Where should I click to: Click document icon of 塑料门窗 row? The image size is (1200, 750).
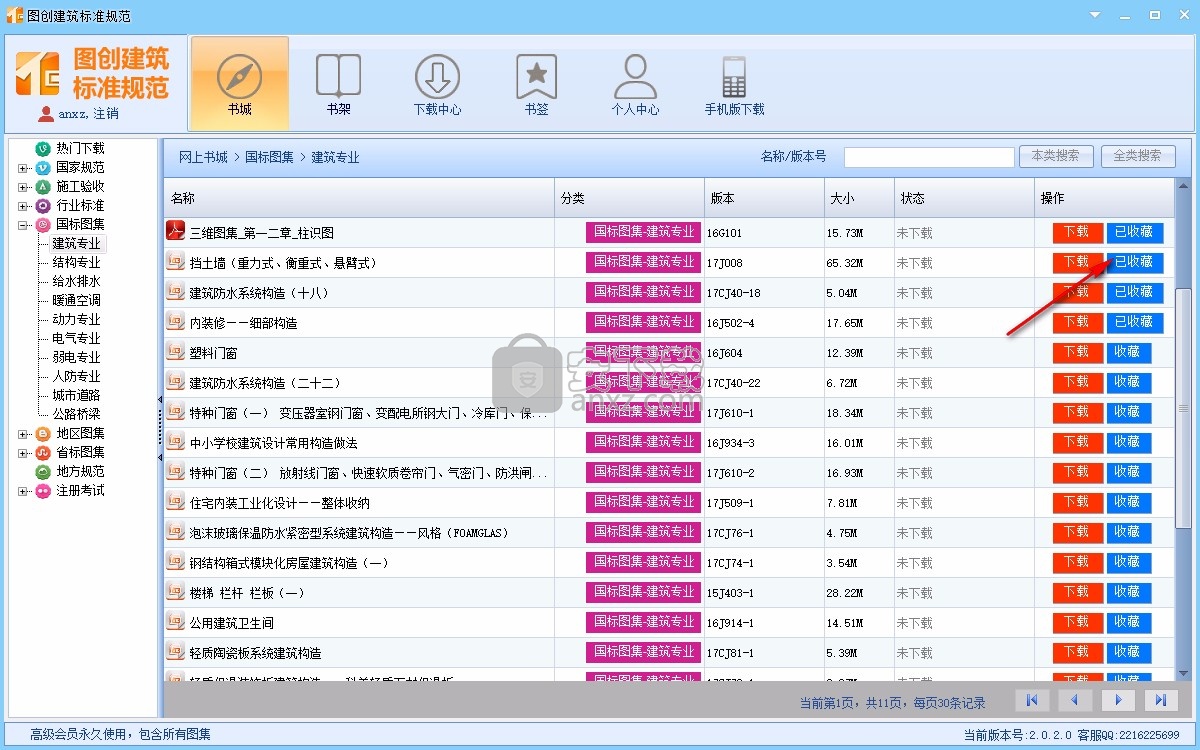pyautogui.click(x=175, y=352)
